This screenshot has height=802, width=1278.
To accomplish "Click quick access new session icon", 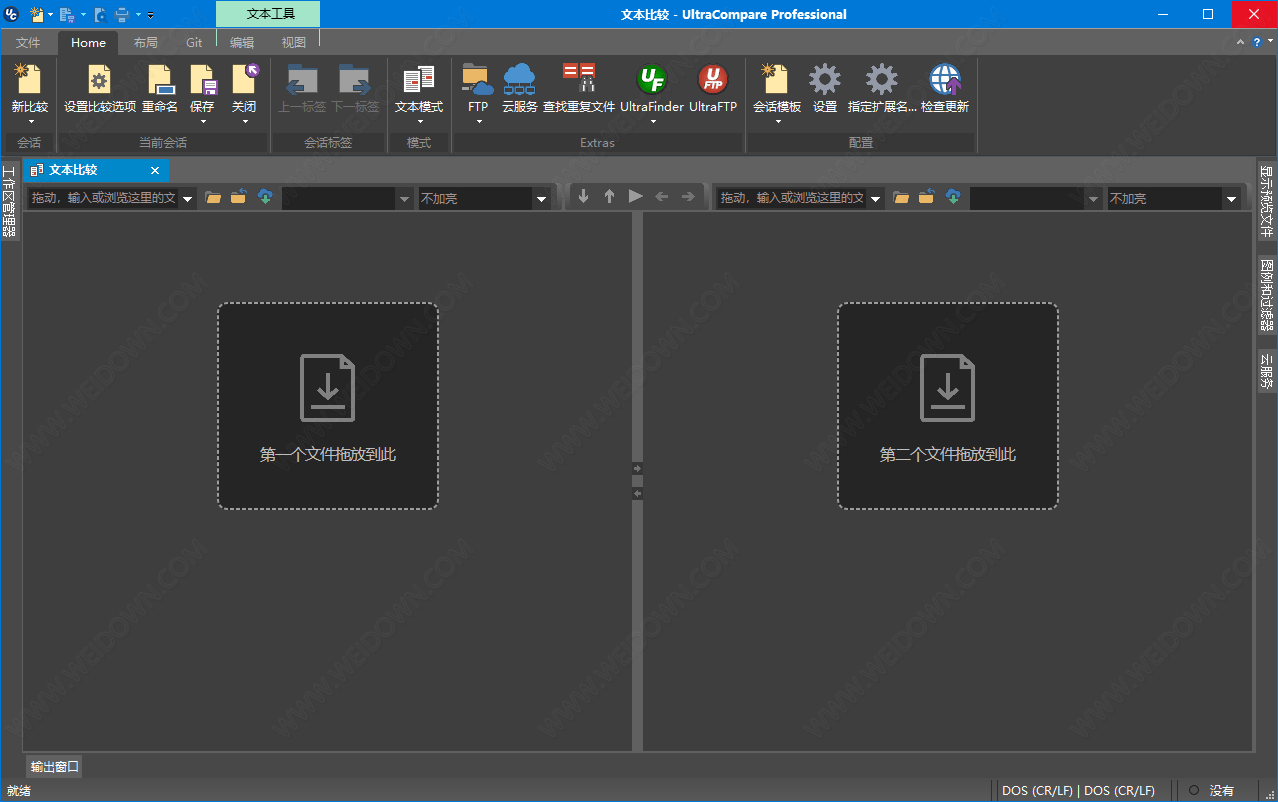I will (37, 14).
